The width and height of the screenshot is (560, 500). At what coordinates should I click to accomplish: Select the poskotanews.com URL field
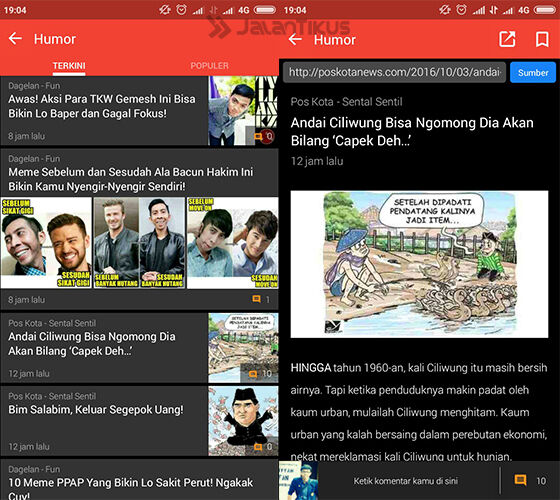(394, 72)
